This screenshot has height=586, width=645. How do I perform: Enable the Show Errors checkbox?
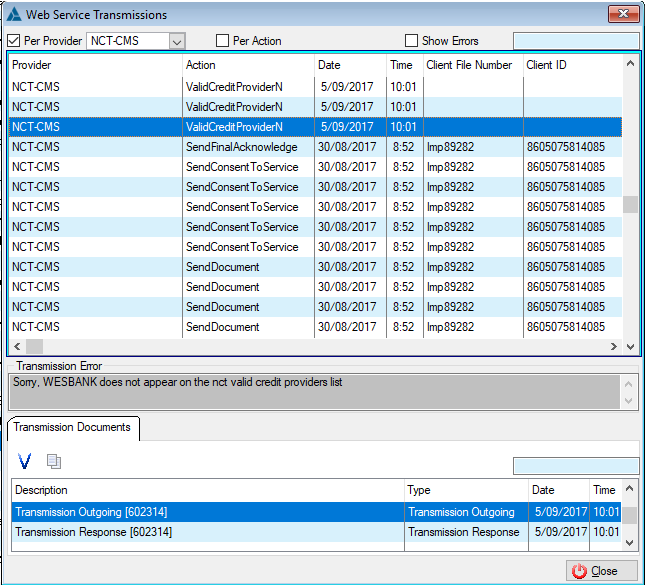click(x=411, y=41)
